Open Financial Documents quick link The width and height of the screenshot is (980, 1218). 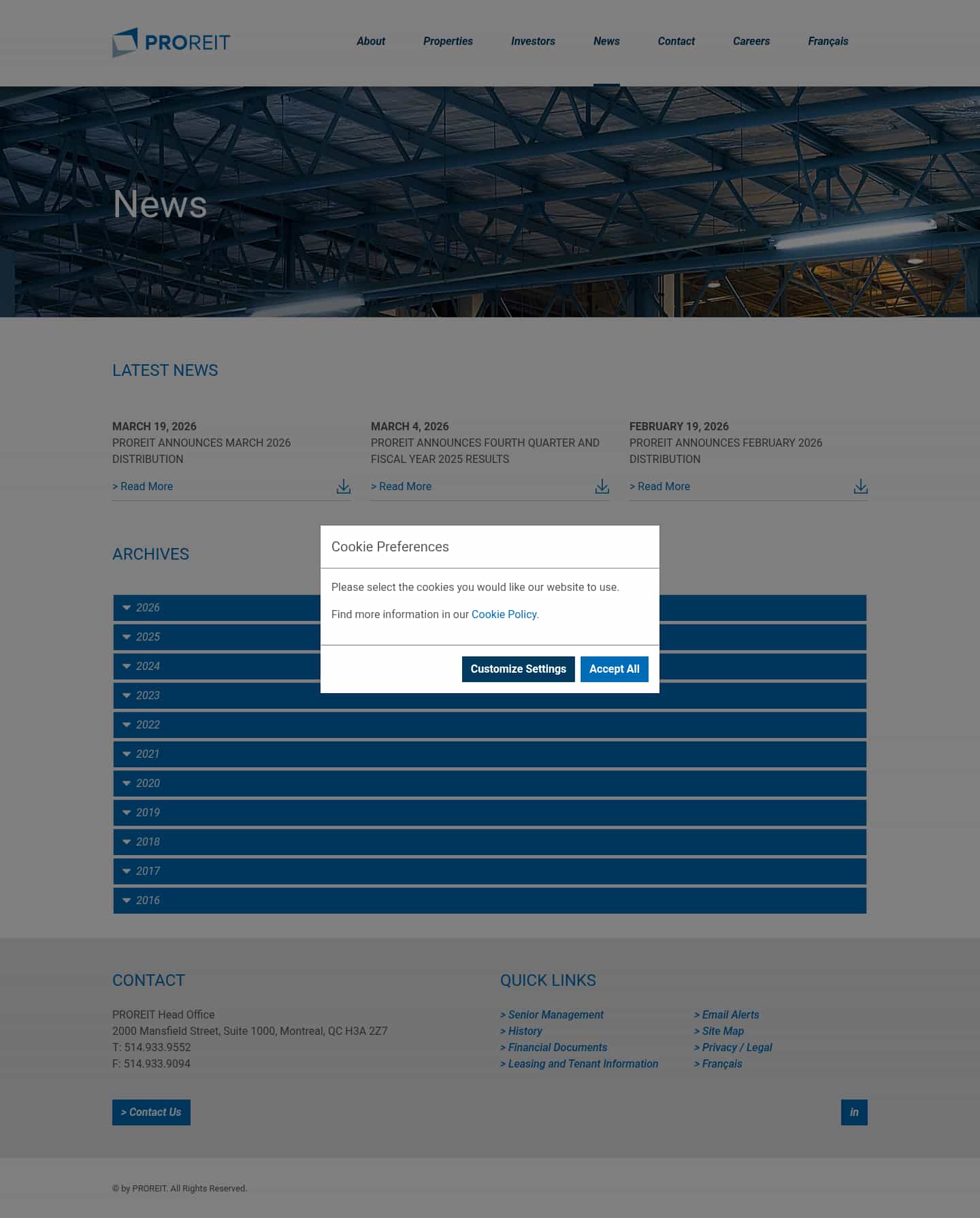[554, 1048]
